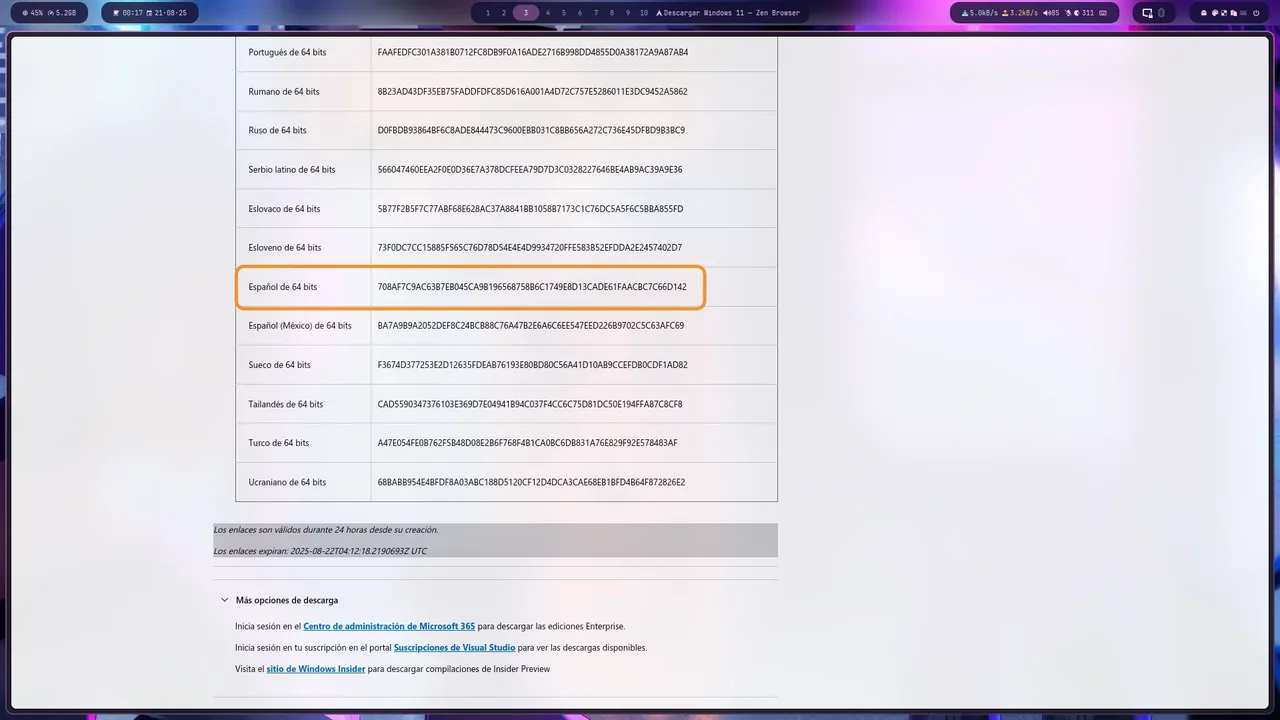1280x720 pixels.
Task: Select hash starting 73F0DC7CC15885F5
Action: pyautogui.click(x=530, y=247)
